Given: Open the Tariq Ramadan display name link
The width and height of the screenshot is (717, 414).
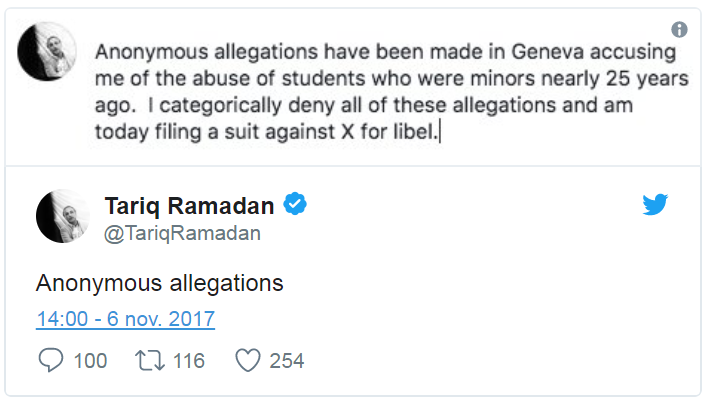Looking at the screenshot, I should point(190,205).
